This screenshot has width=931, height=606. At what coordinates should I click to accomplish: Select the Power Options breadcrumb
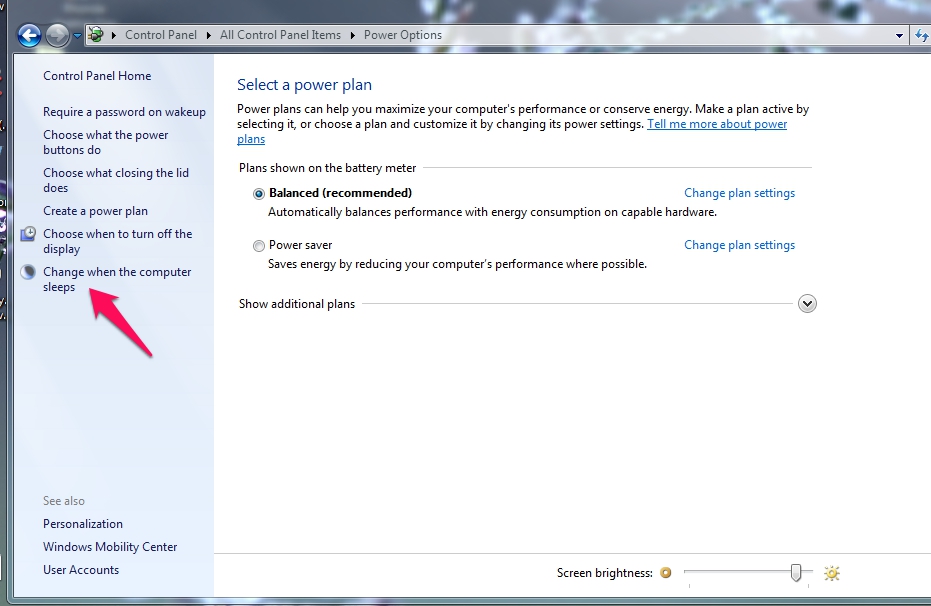point(403,35)
